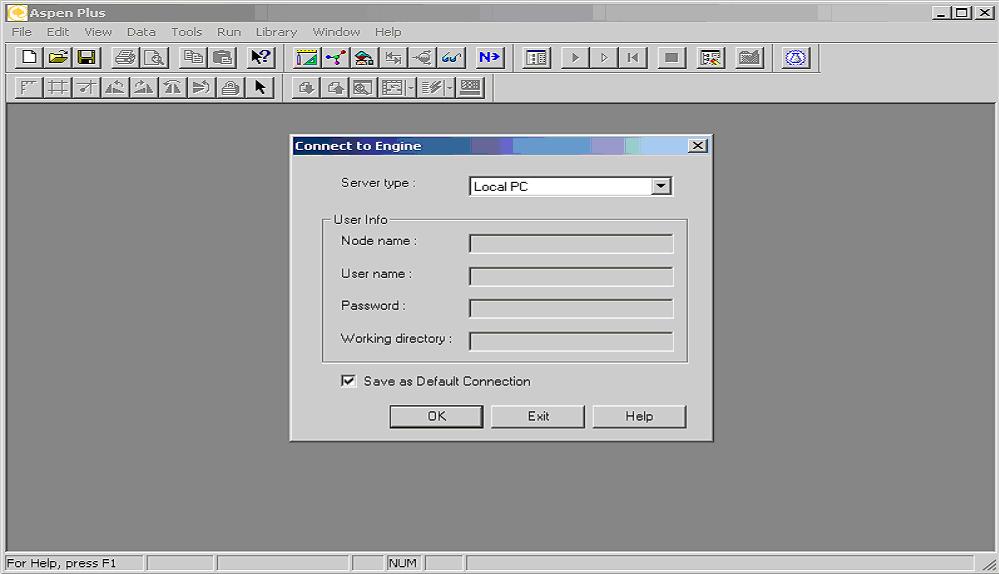
Task: Open the Library menu
Action: pos(276,32)
